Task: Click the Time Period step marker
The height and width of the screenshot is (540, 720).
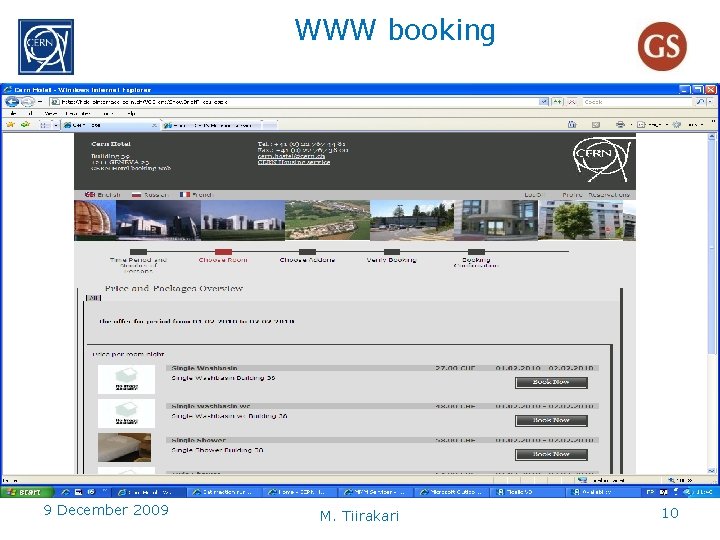Action: pyautogui.click(x=138, y=252)
